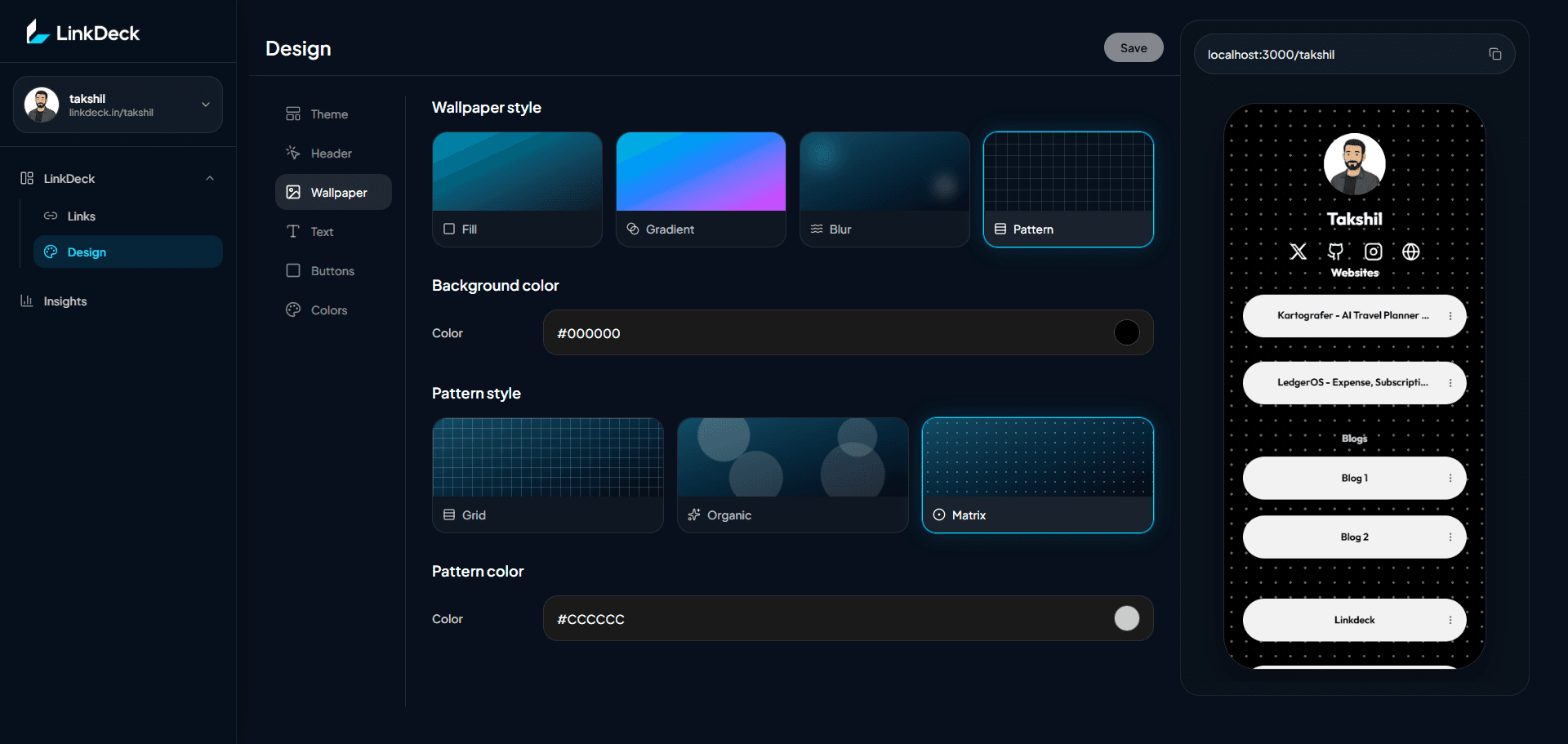Viewport: 1568px width, 744px height.
Task: Click the Design palette icon in sidebar
Action: pyautogui.click(x=51, y=252)
